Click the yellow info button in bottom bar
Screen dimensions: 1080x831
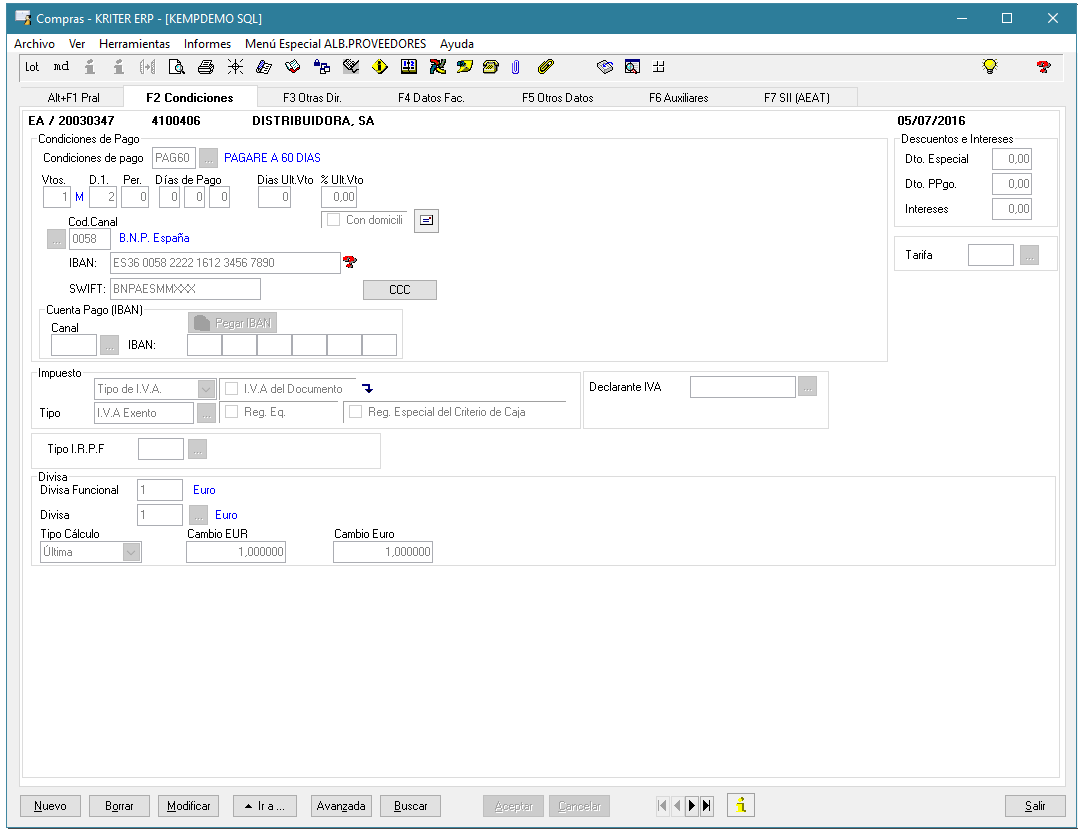pyautogui.click(x=741, y=805)
